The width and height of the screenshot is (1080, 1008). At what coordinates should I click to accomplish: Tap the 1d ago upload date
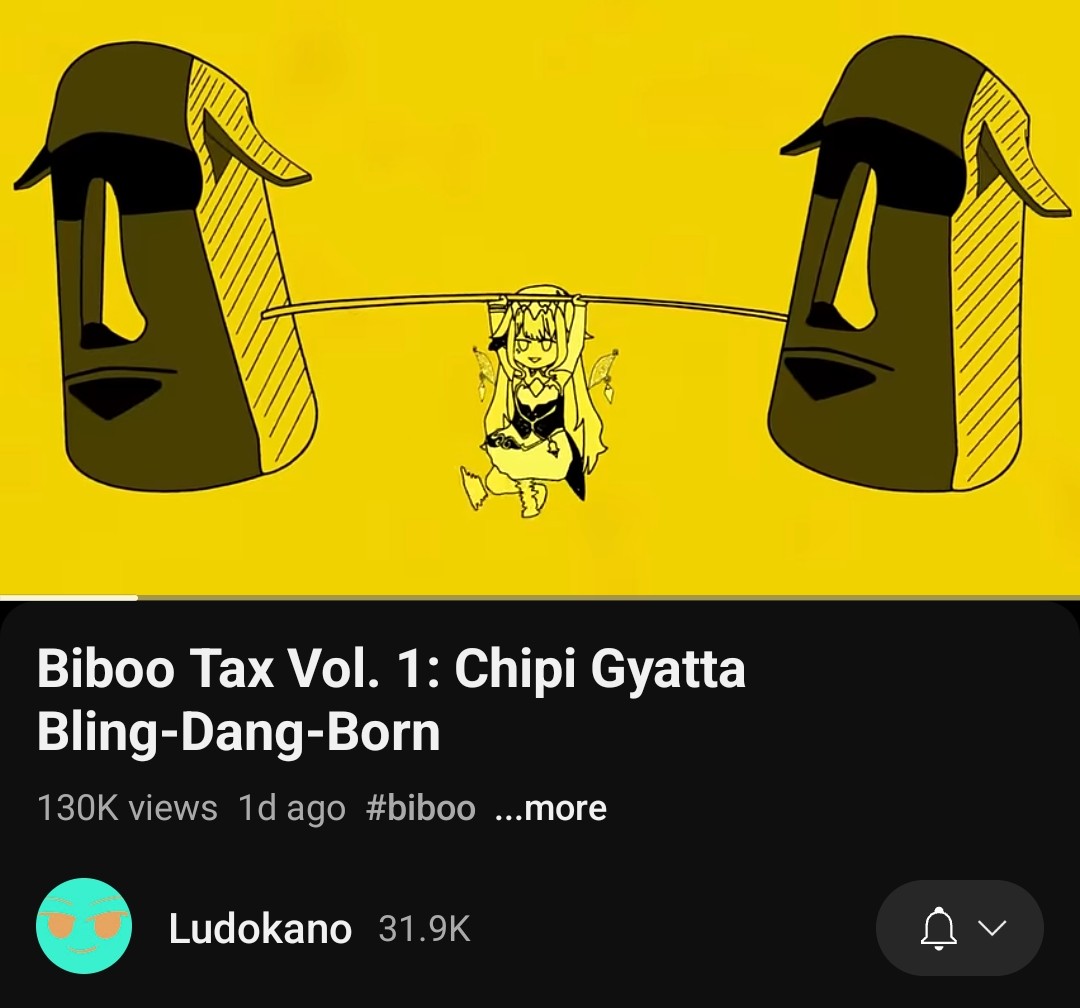[x=291, y=808]
